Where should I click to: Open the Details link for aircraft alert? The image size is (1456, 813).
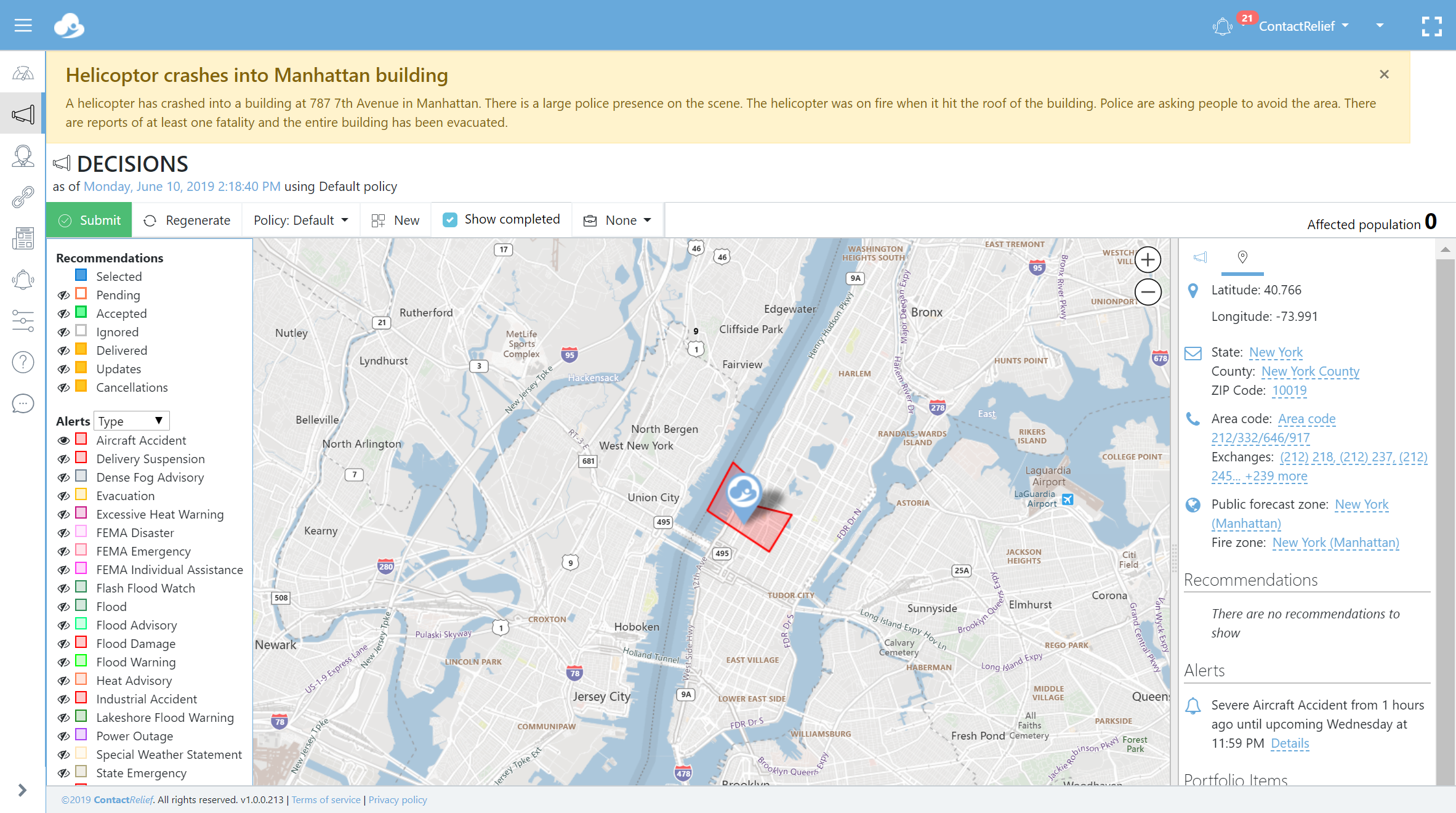click(1289, 743)
